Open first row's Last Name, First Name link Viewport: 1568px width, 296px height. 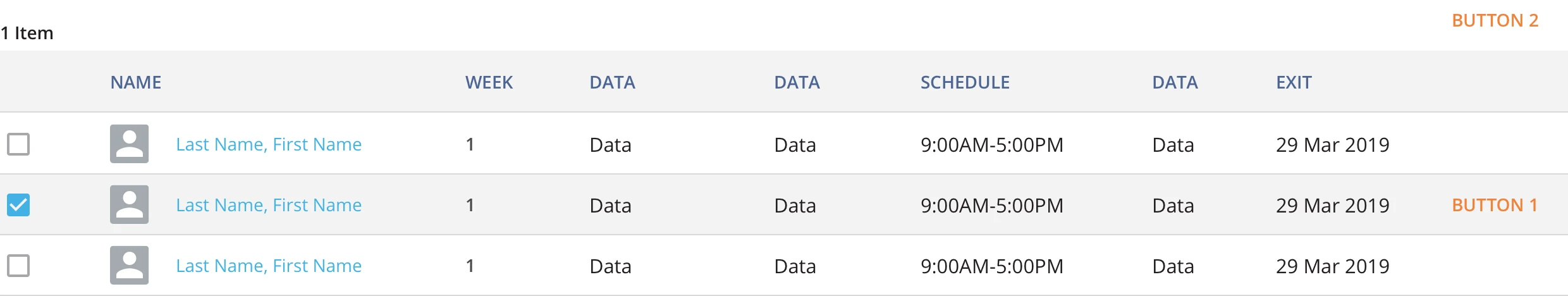pyautogui.click(x=269, y=144)
